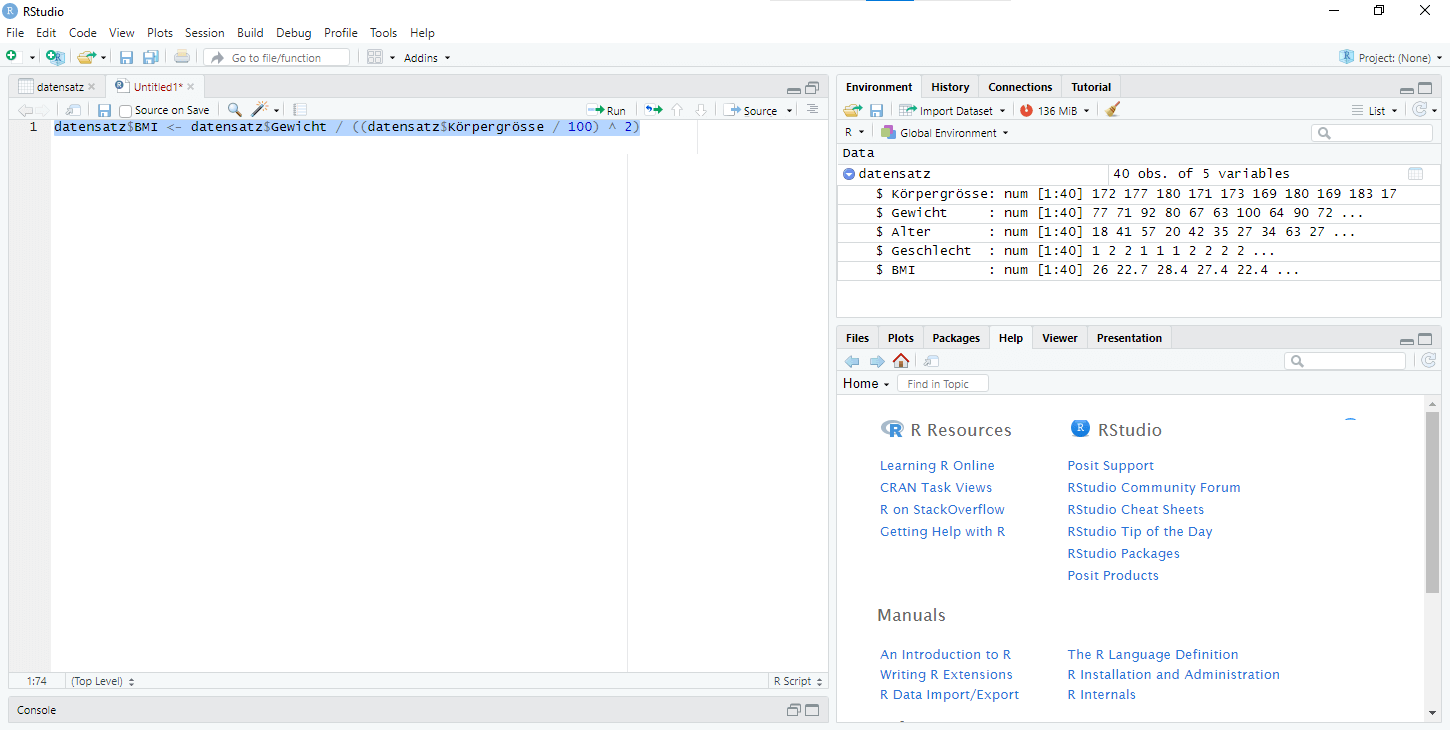The width and height of the screenshot is (1450, 730).
Task: Save current document from the main toolbar
Action: coord(126,57)
